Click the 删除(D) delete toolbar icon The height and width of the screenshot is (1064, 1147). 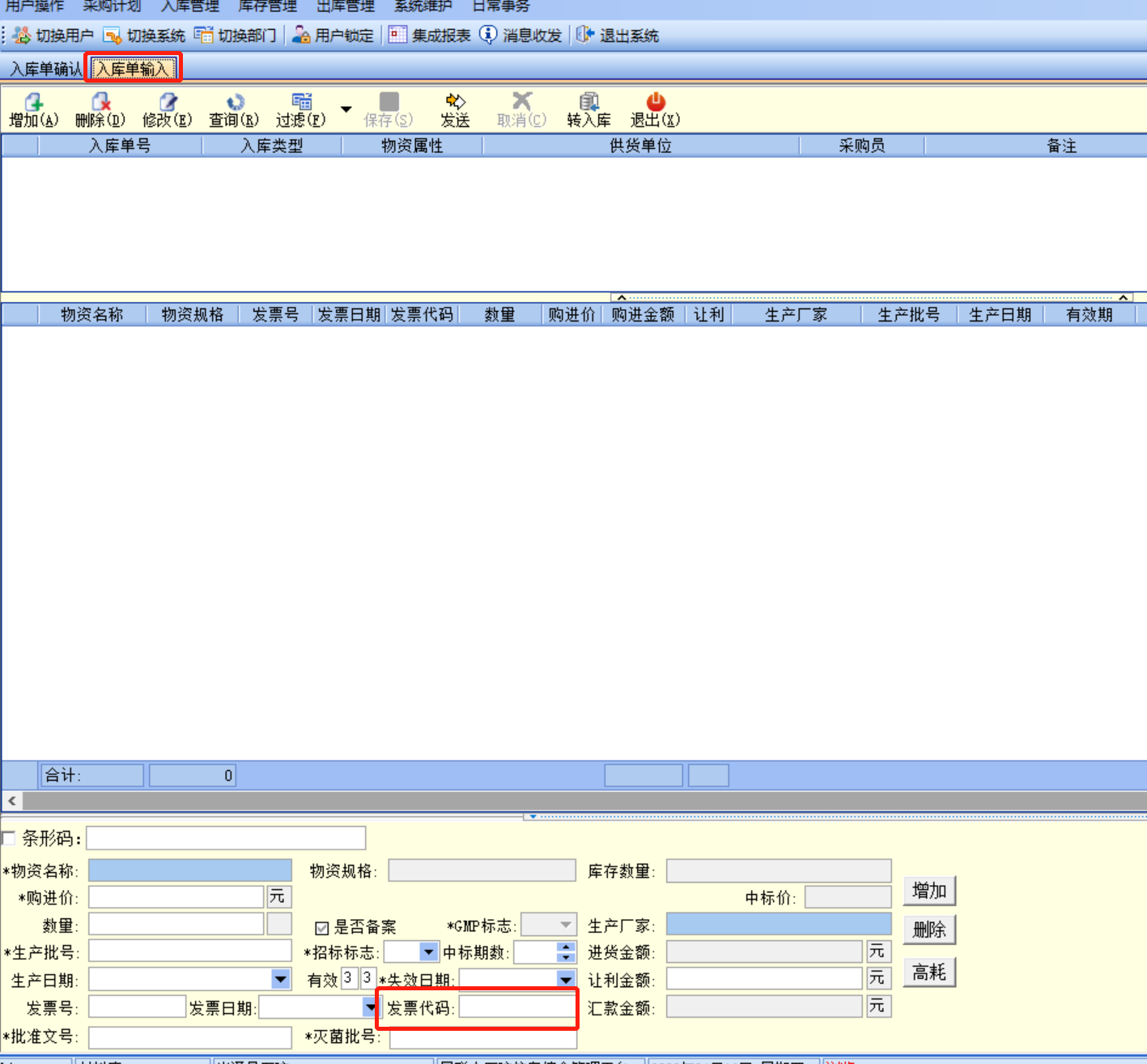pos(100,102)
